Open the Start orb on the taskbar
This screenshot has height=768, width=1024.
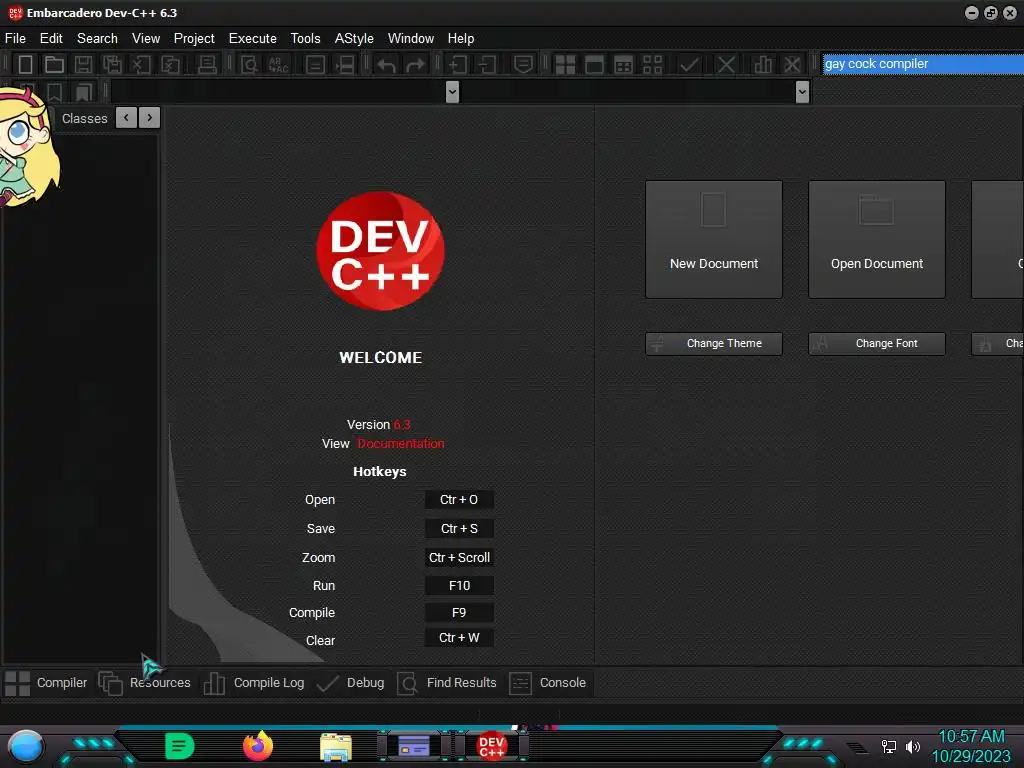[x=26, y=747]
